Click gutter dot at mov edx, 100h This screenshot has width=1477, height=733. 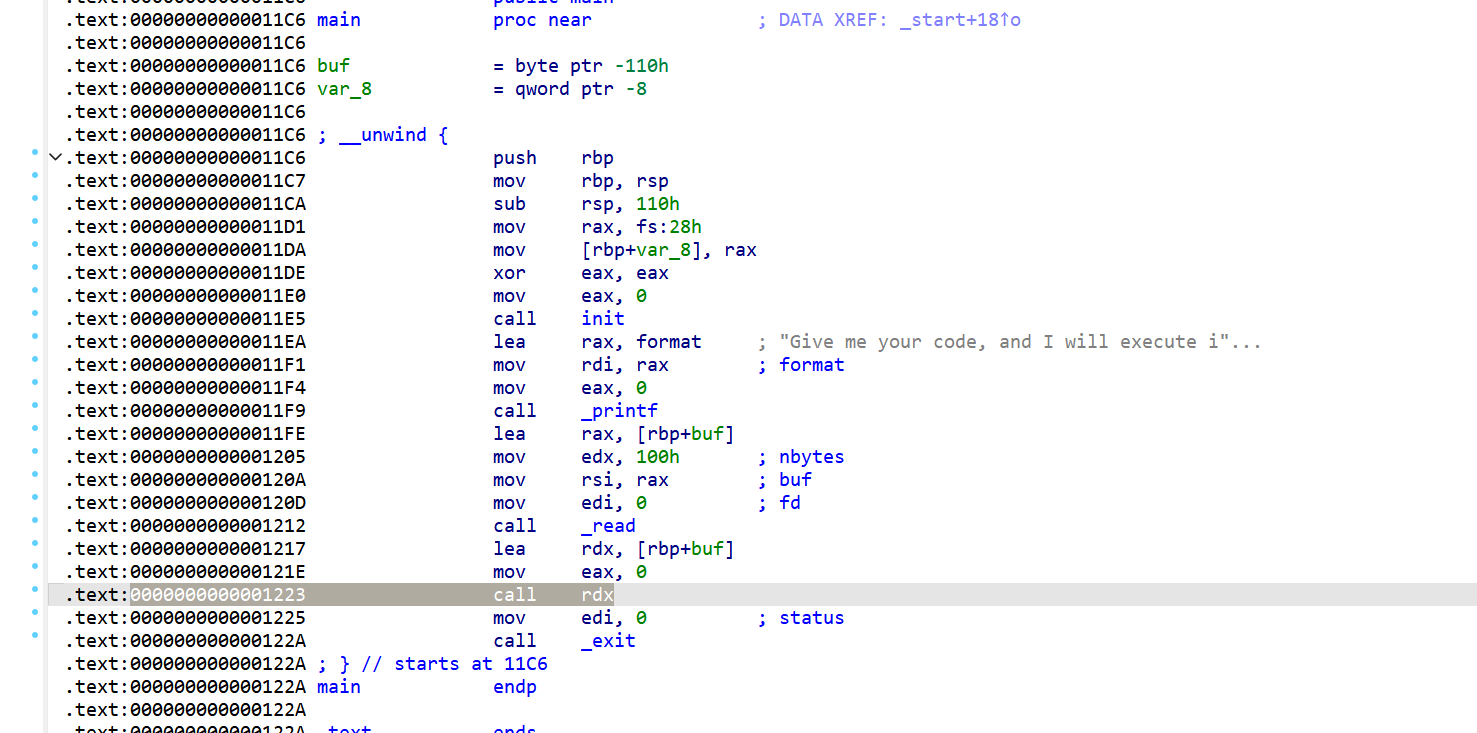click(34, 451)
